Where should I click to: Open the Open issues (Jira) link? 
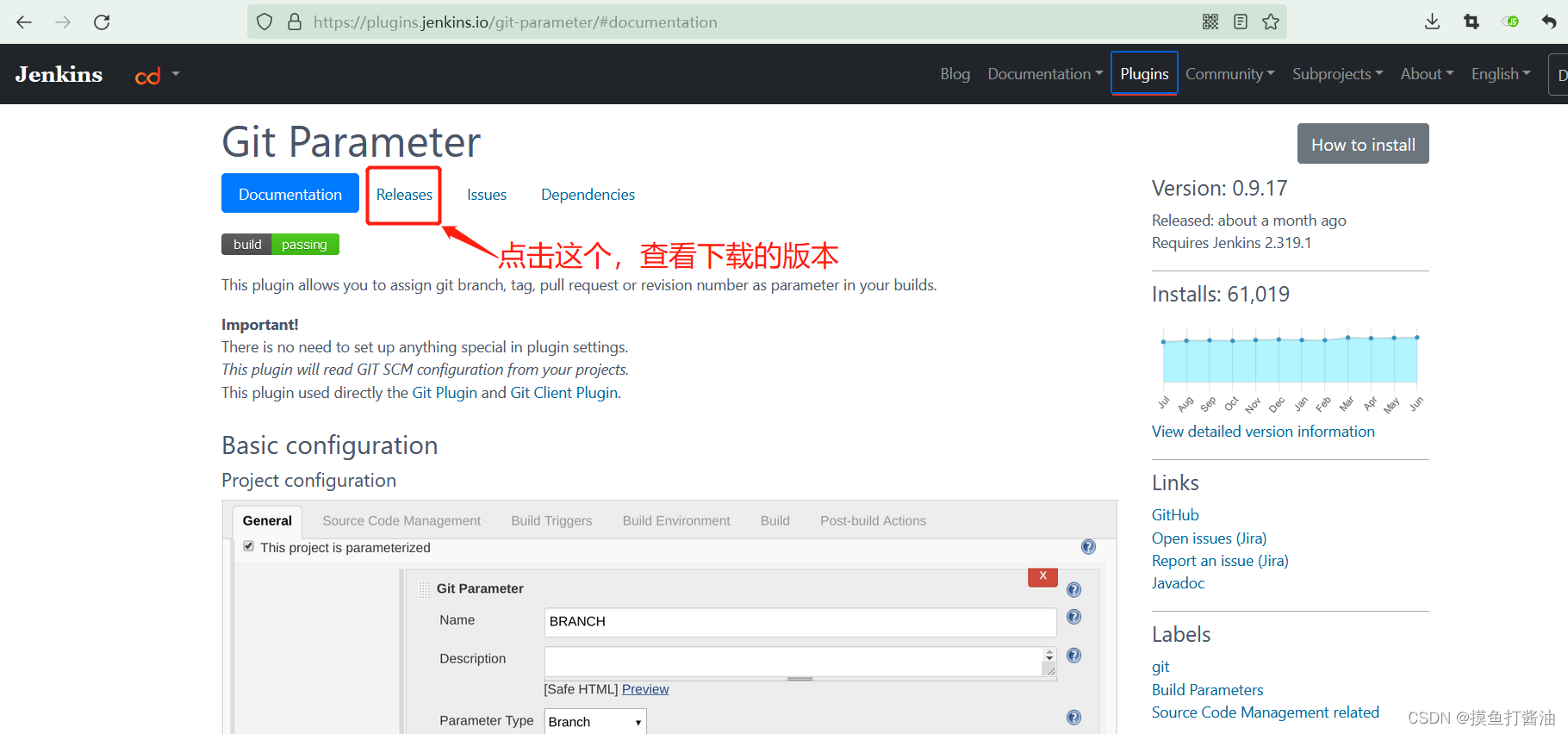1209,538
